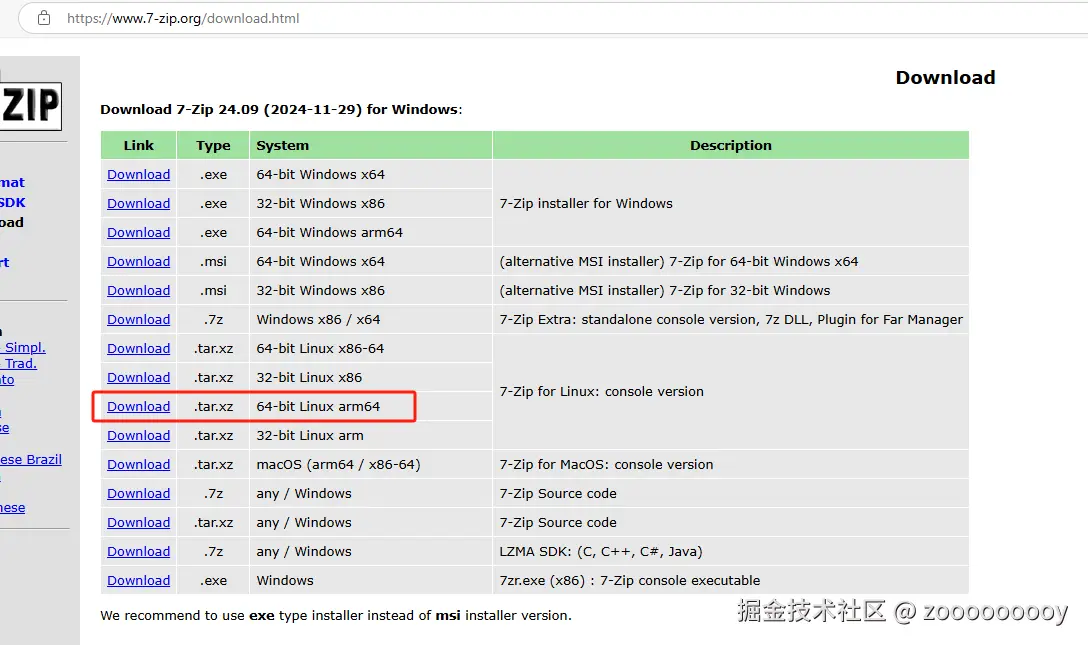Click the '7zr.exe (x86) : 7-Zip console executable' text
Viewport: 1088px width, 645px height.
(x=630, y=581)
